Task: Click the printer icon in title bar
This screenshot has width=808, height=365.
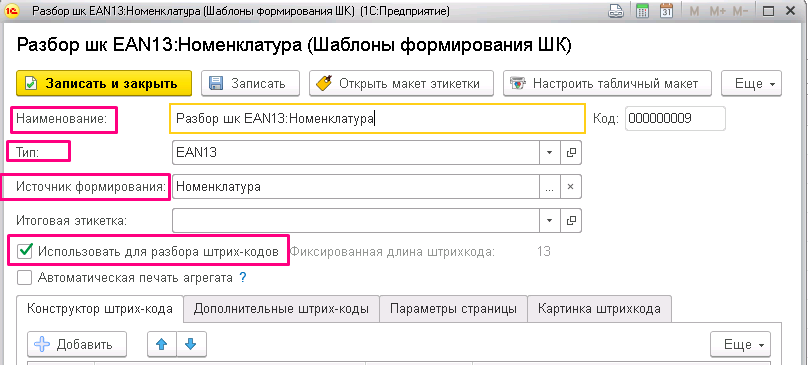Action: point(616,11)
